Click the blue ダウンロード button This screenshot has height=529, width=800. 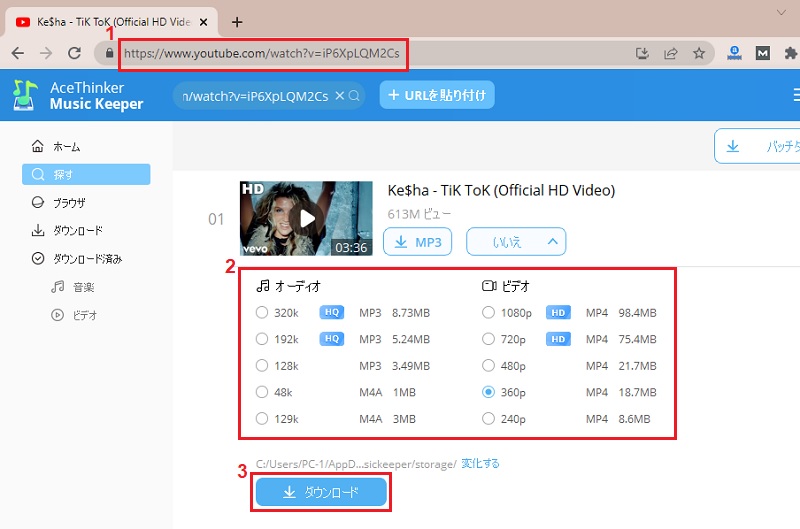(x=321, y=492)
